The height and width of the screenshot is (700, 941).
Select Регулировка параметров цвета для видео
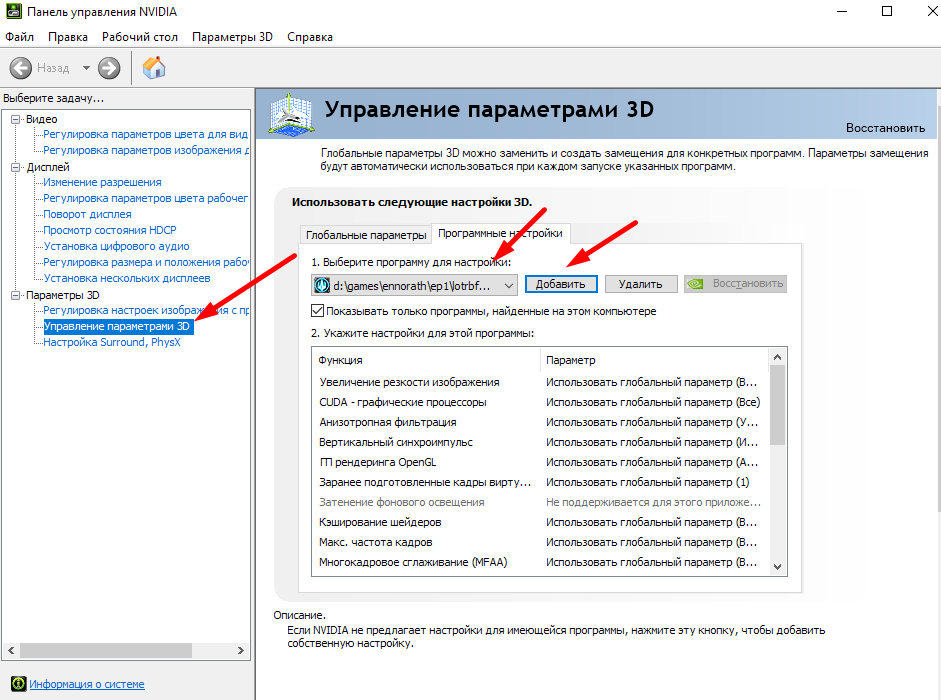(145, 134)
